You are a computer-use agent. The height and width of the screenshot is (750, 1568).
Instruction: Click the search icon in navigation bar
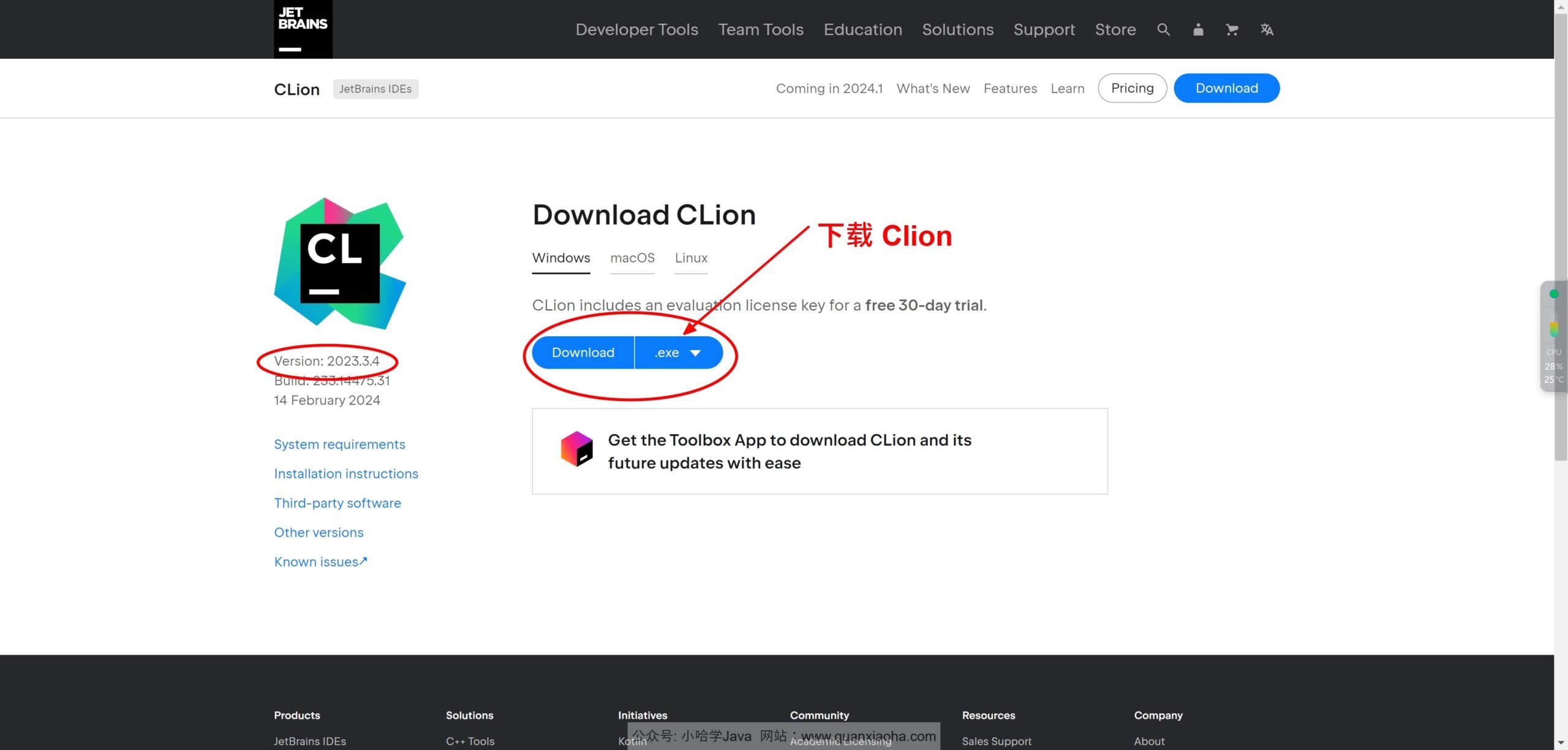(x=1163, y=29)
